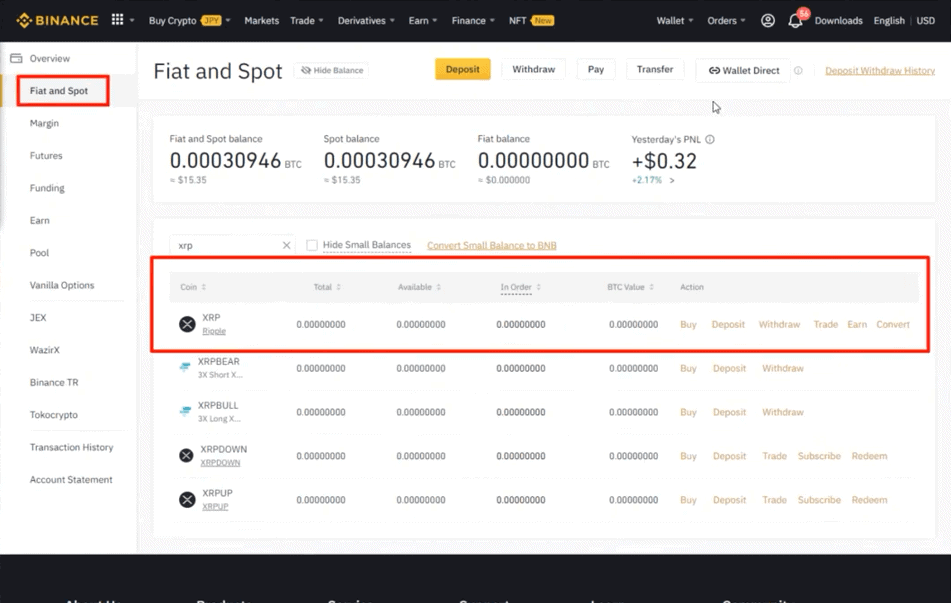Open the notifications bell icon
The width and height of the screenshot is (951, 603).
tap(795, 21)
